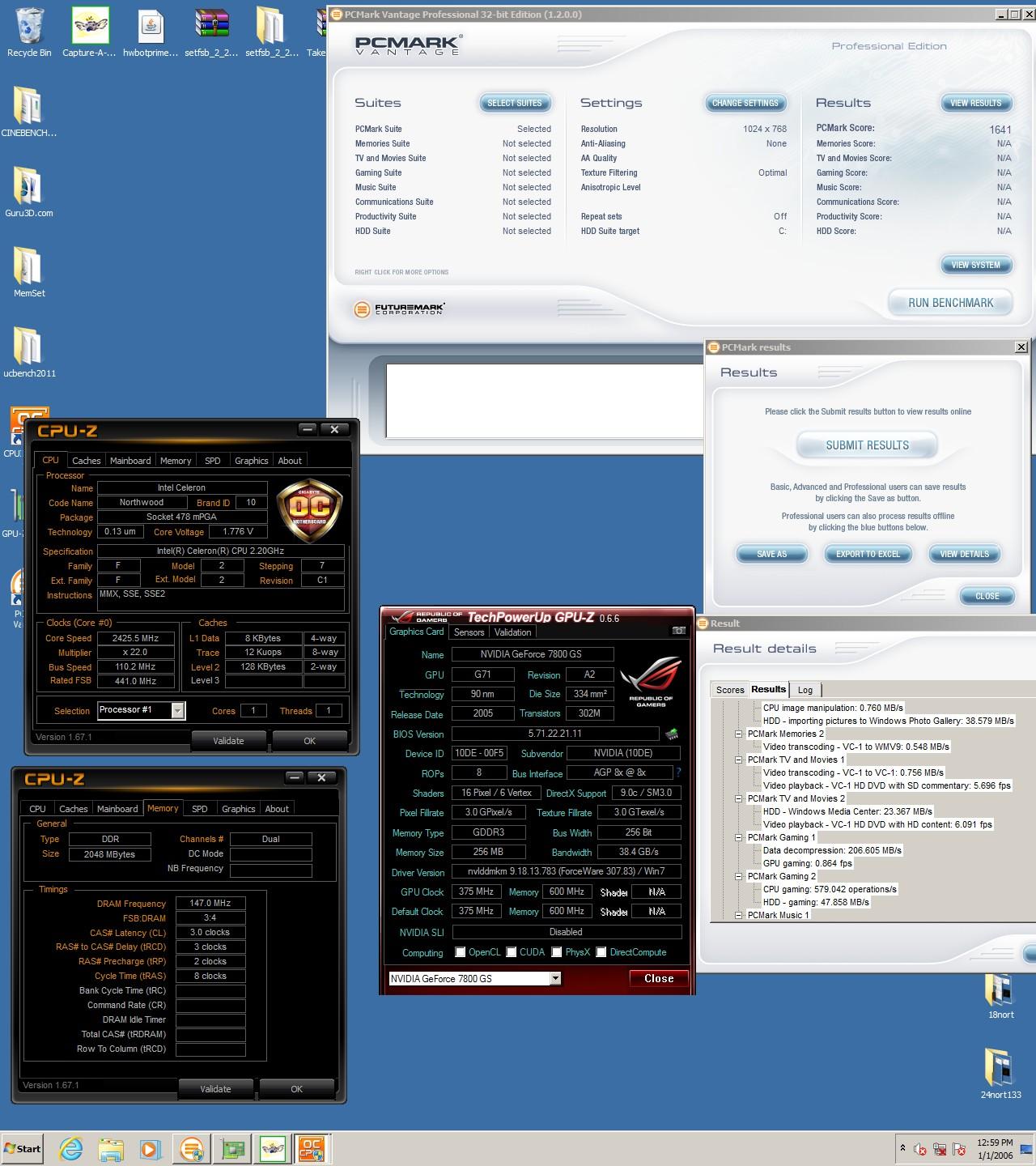Image resolution: width=1036 pixels, height=1166 pixels.
Task: Toggle the CUDA checkbox in GPU-Z
Action: (x=512, y=952)
